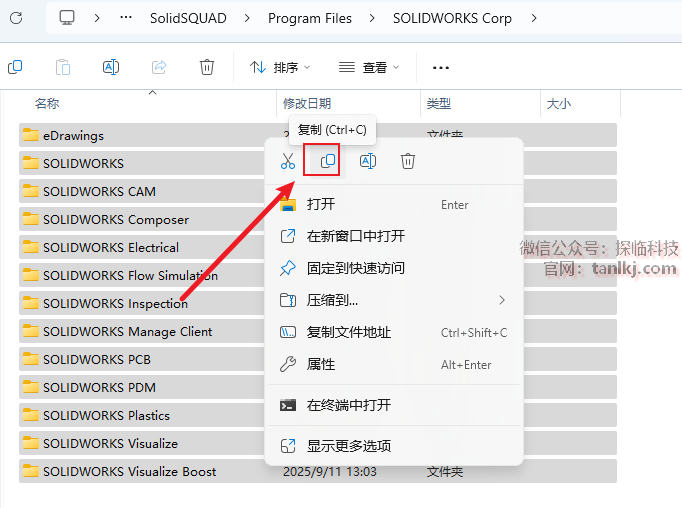This screenshot has width=682, height=508.
Task: Click the folder icon beside SOLIDWORKS Plastics
Action: pos(30,415)
